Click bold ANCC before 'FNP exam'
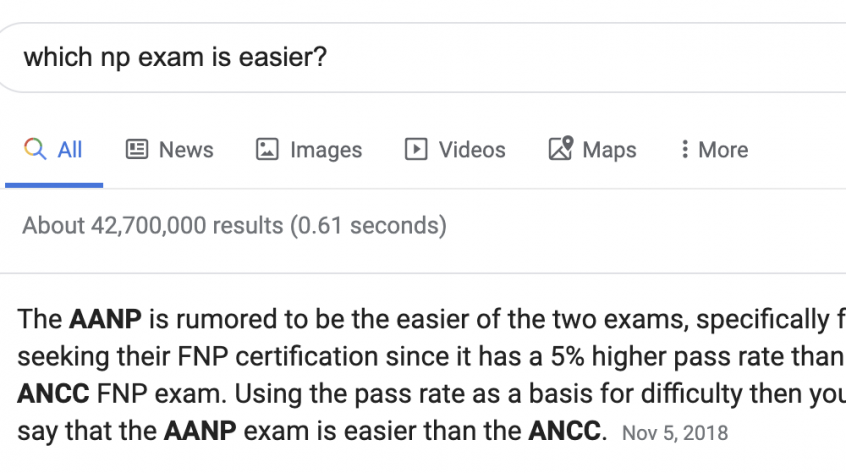 point(53,394)
